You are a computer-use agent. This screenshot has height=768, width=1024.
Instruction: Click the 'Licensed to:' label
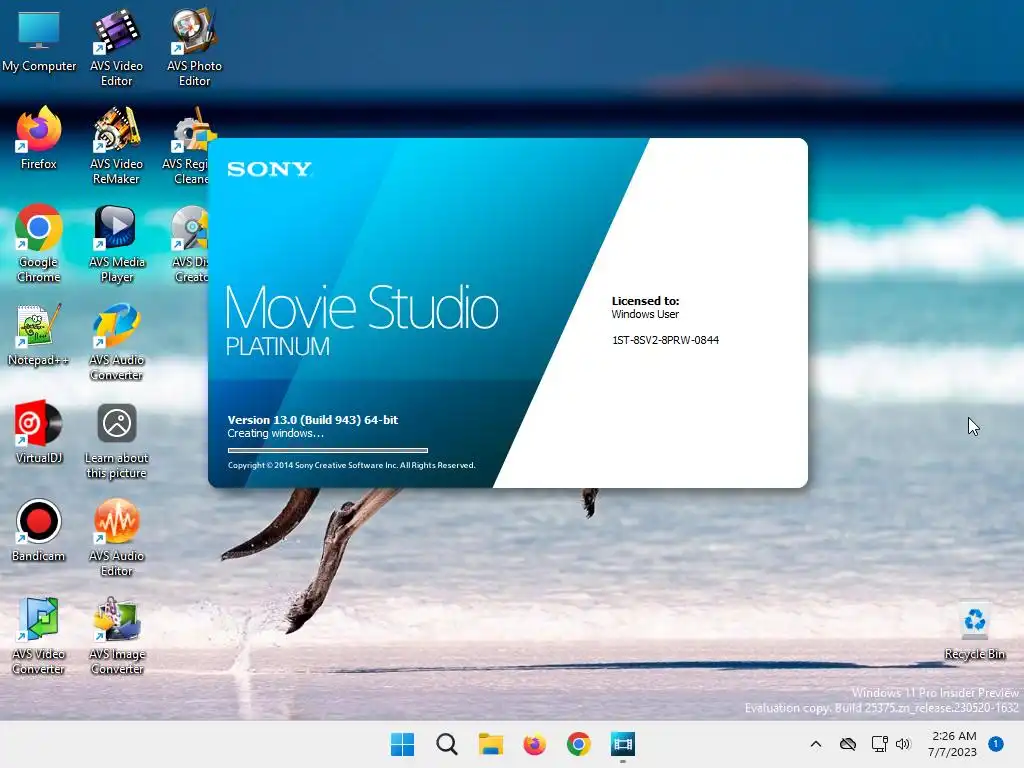tap(645, 301)
